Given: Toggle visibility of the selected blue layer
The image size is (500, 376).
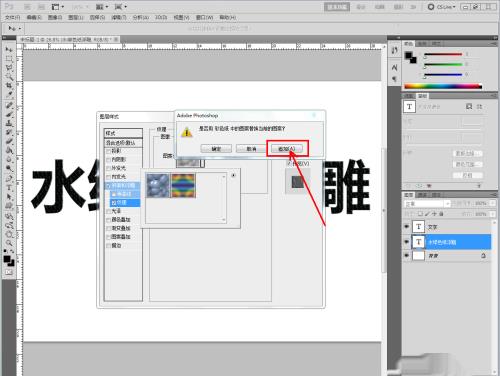Looking at the screenshot, I should (x=406, y=242).
